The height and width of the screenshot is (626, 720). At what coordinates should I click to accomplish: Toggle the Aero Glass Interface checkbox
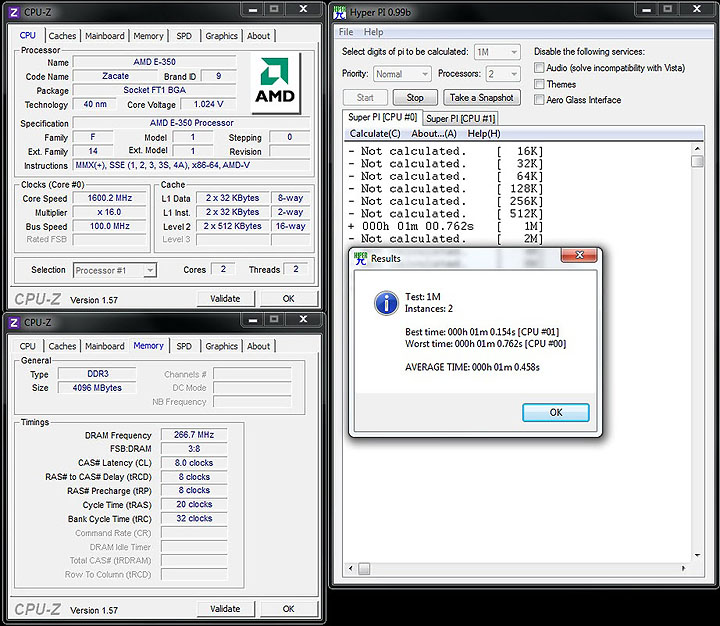[539, 100]
